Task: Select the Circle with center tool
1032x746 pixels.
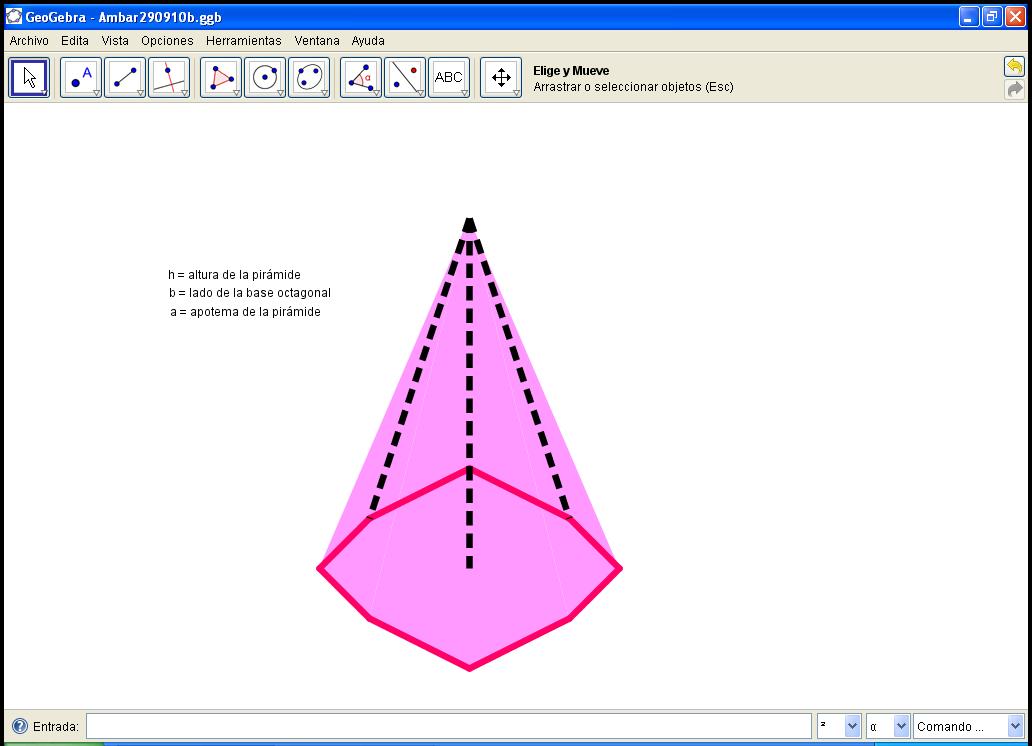Action: click(265, 77)
